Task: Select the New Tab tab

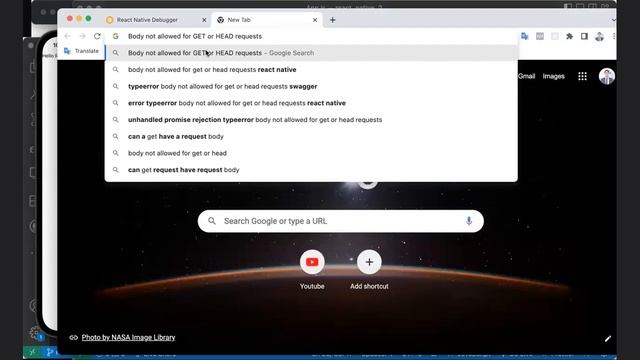Action: point(267,20)
